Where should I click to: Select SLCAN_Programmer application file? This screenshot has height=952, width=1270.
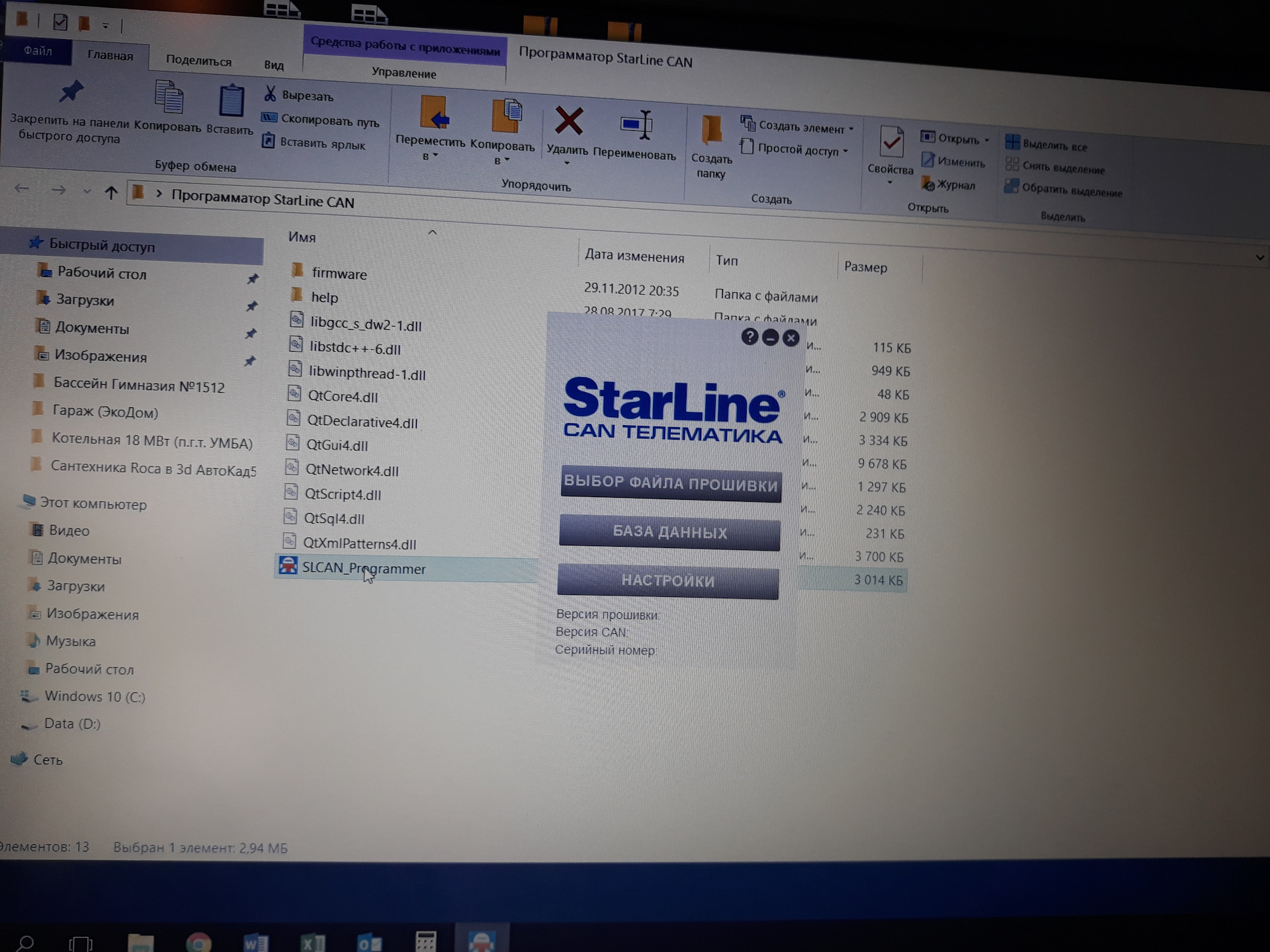click(x=364, y=568)
